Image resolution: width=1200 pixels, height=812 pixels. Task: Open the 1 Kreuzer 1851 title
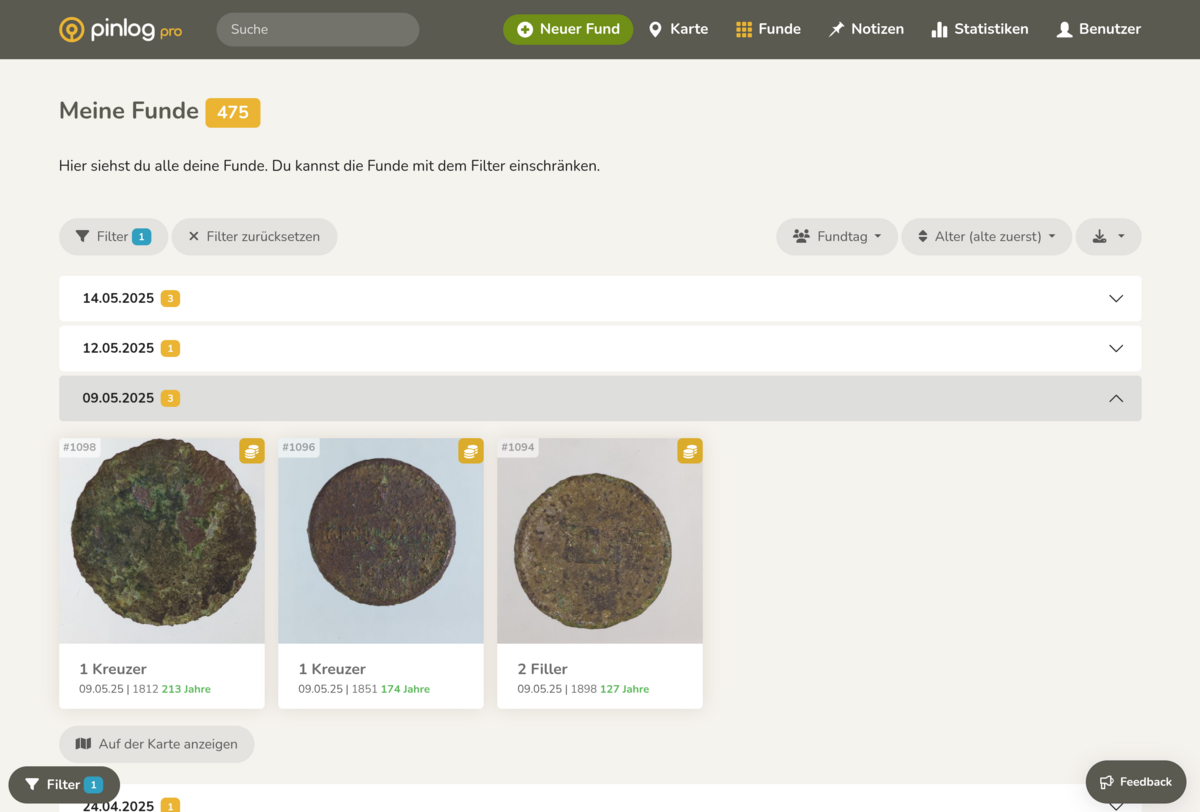[x=332, y=669]
